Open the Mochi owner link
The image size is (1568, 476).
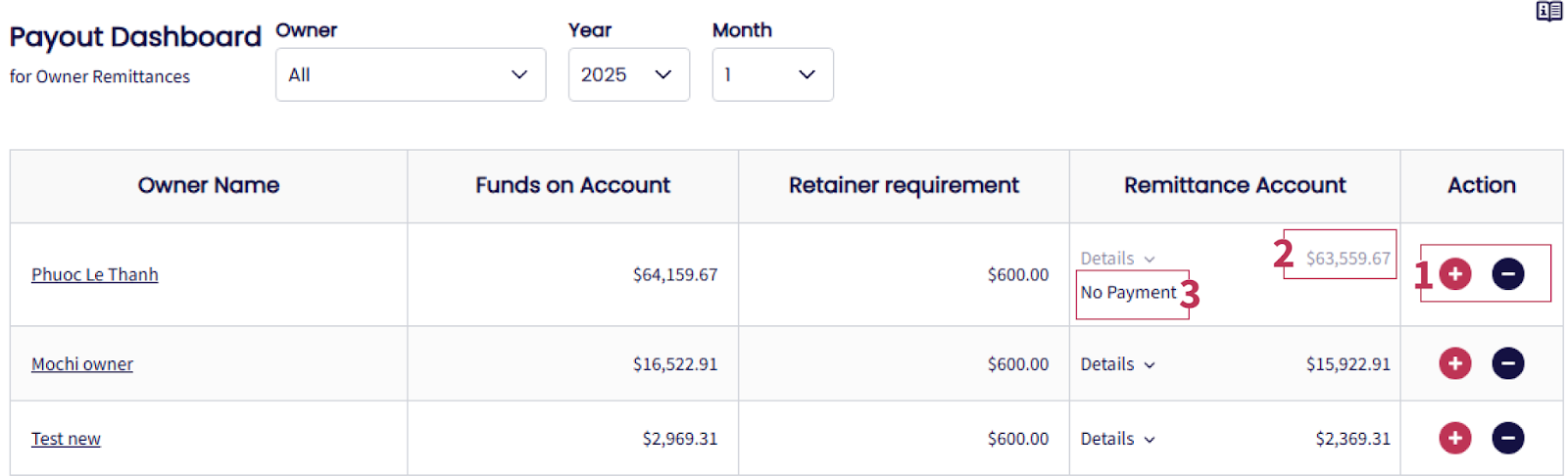pyautogui.click(x=82, y=364)
